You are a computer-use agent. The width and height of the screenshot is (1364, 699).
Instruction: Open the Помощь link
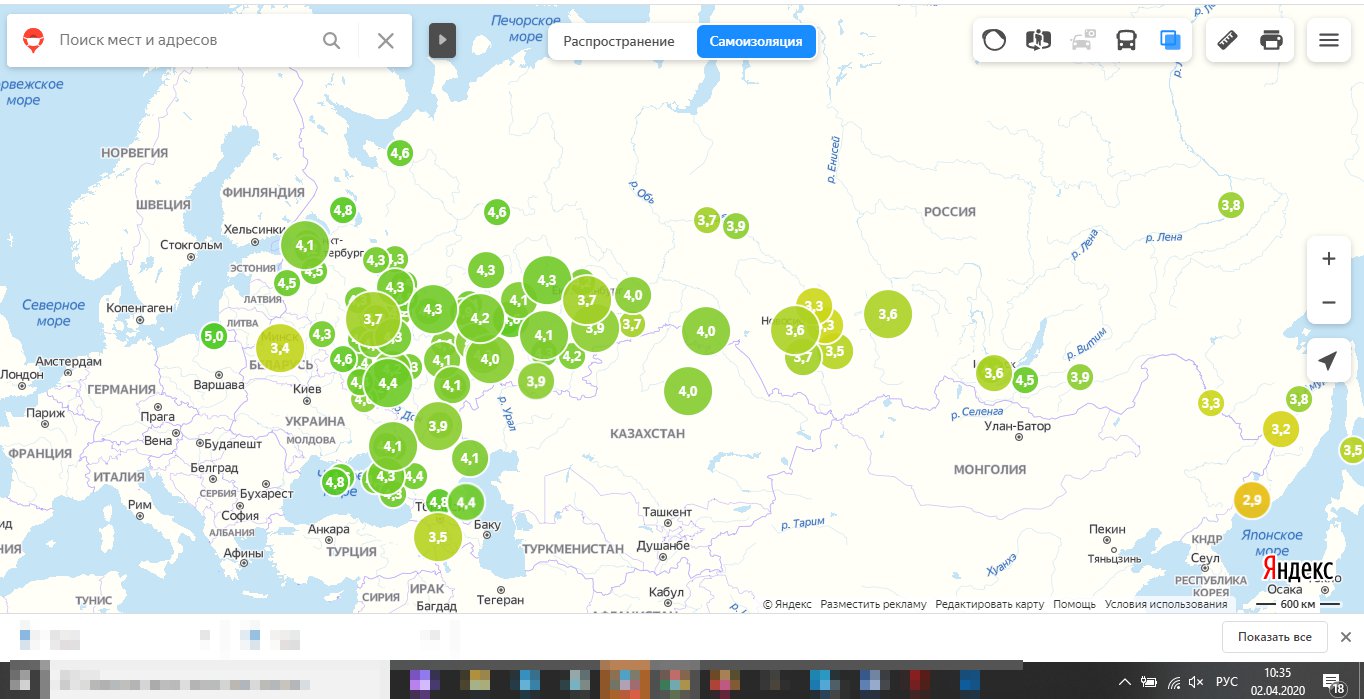click(x=1074, y=604)
